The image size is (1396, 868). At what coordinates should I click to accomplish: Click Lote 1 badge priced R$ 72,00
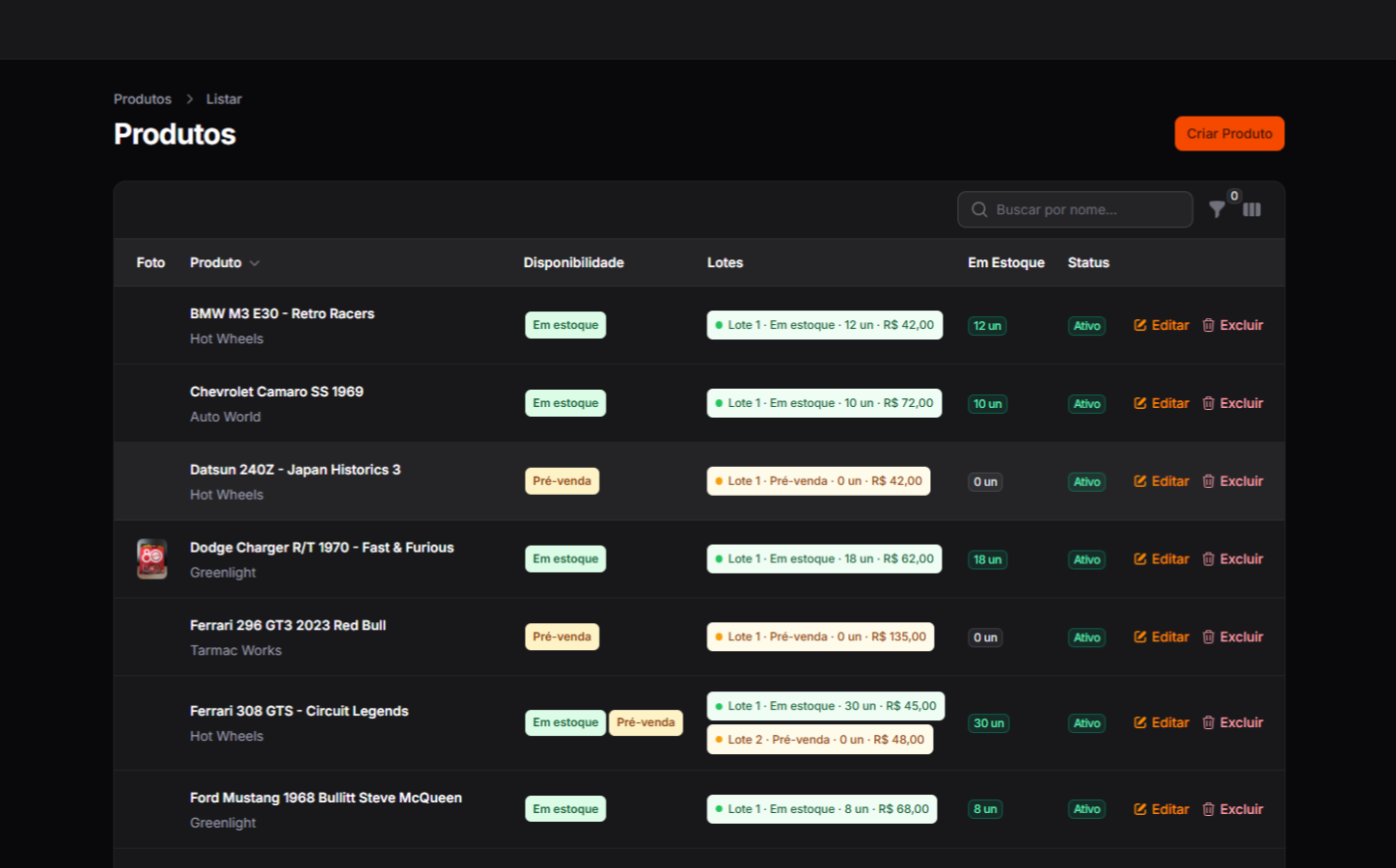tap(825, 403)
